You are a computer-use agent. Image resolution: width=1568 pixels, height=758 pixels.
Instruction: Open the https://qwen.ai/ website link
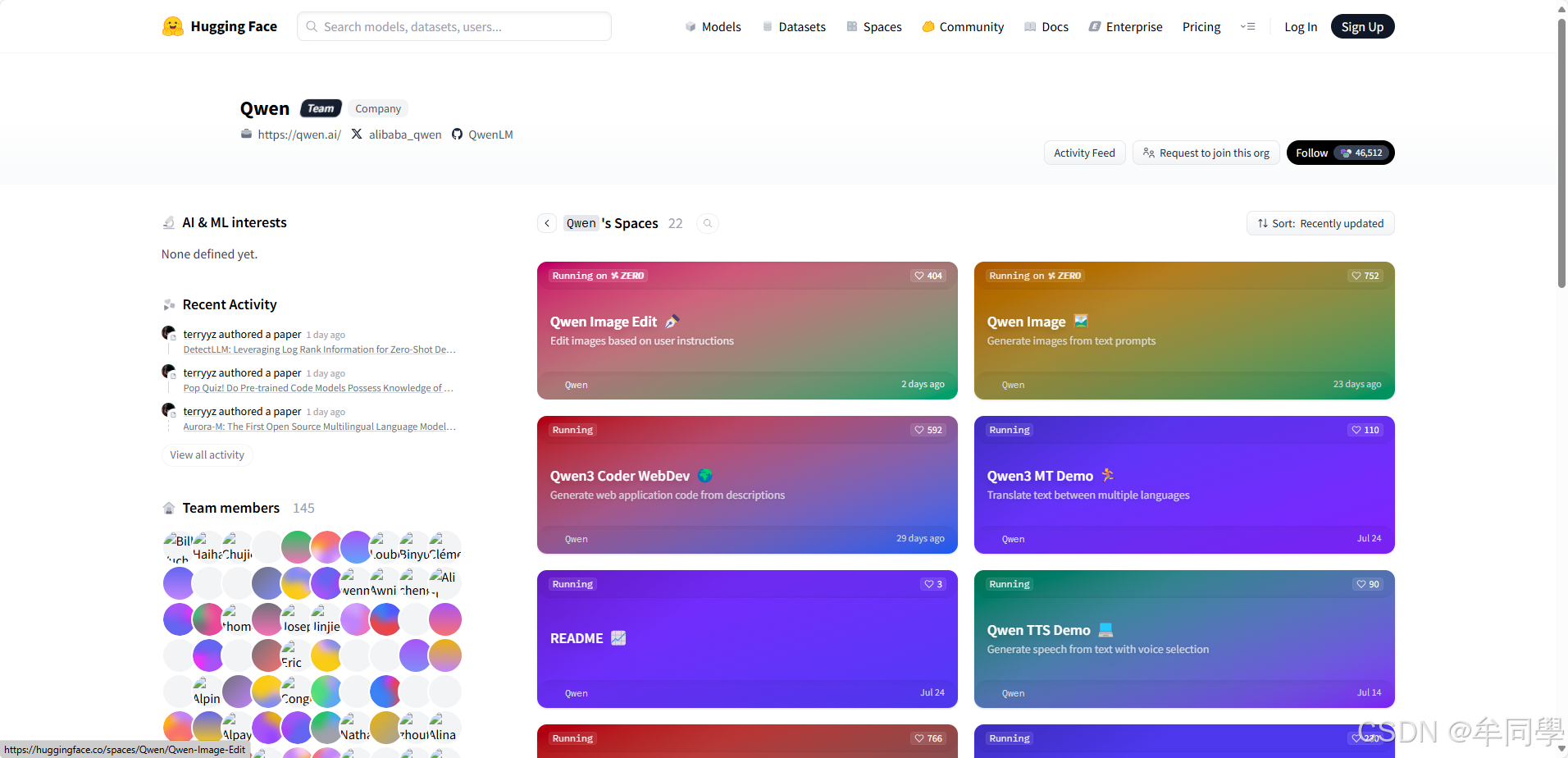pyautogui.click(x=299, y=135)
